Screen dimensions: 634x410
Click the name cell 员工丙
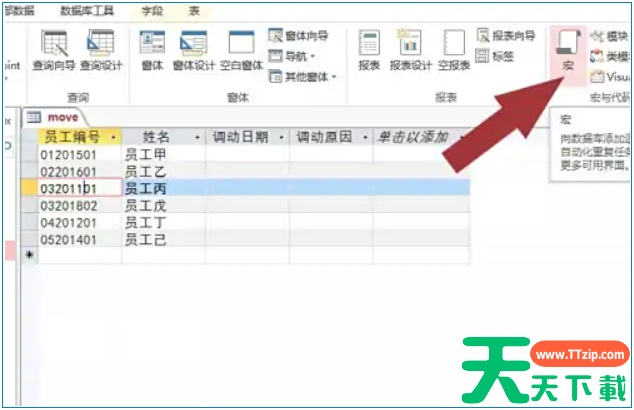pyautogui.click(x=164, y=188)
